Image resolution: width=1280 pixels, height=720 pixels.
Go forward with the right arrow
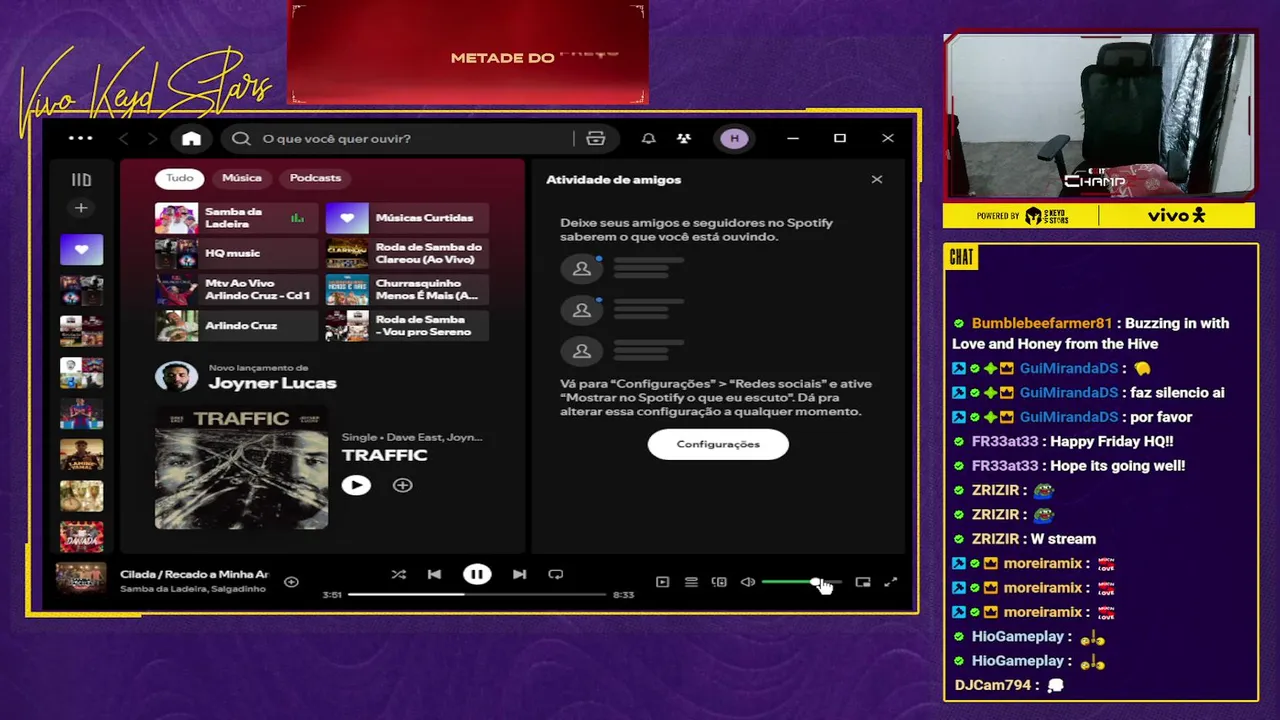(x=152, y=138)
